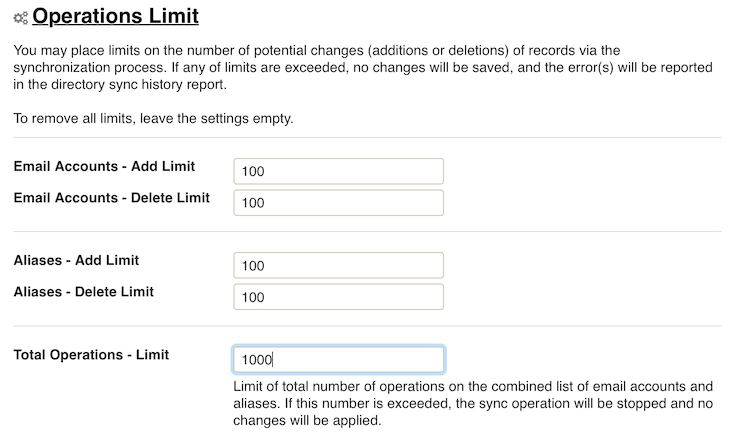Click the 'Email Accounts - Delete Limit' label
This screenshot has height=433, width=740.
[x=112, y=197]
